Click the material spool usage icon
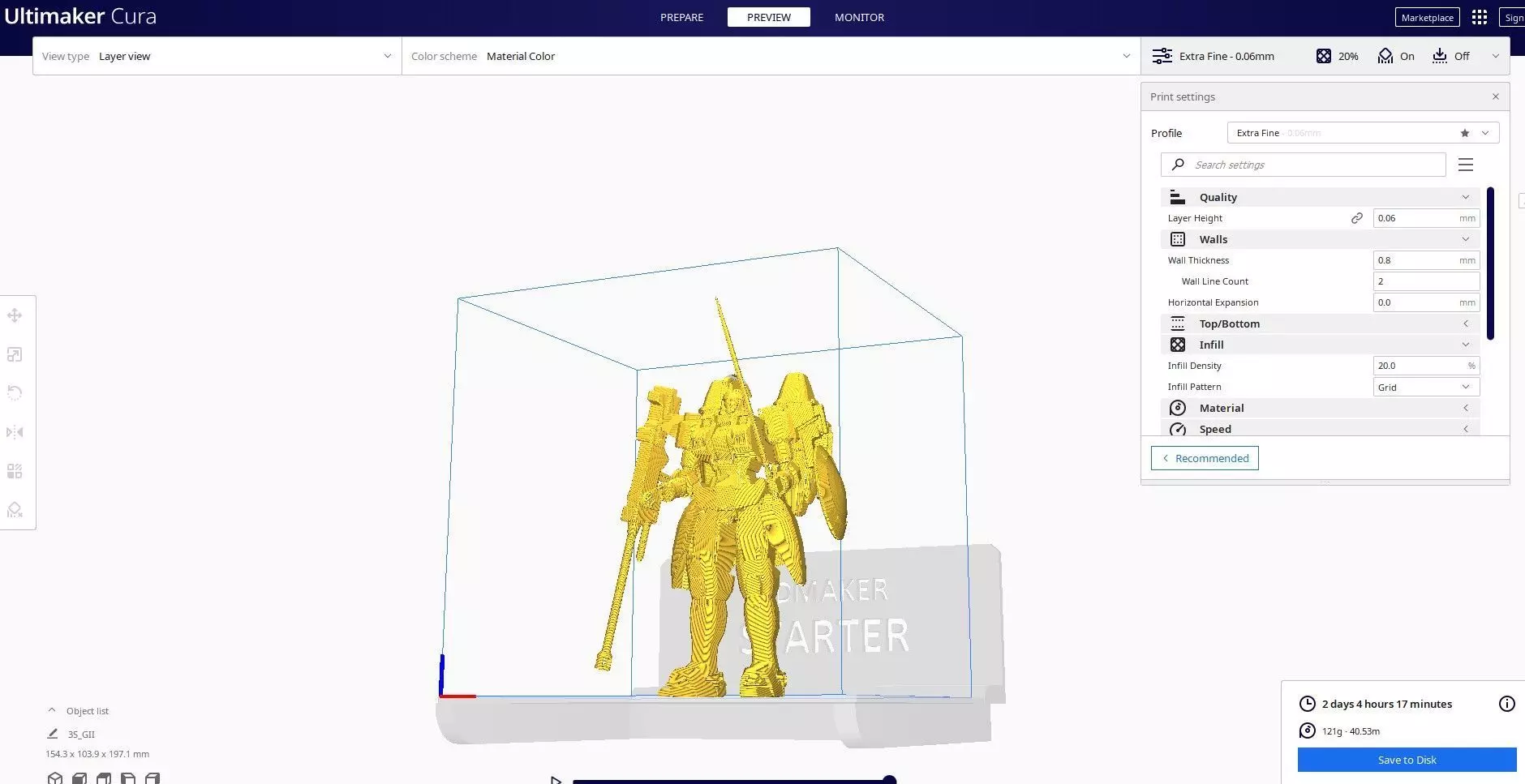The image size is (1525, 784). [1308, 730]
